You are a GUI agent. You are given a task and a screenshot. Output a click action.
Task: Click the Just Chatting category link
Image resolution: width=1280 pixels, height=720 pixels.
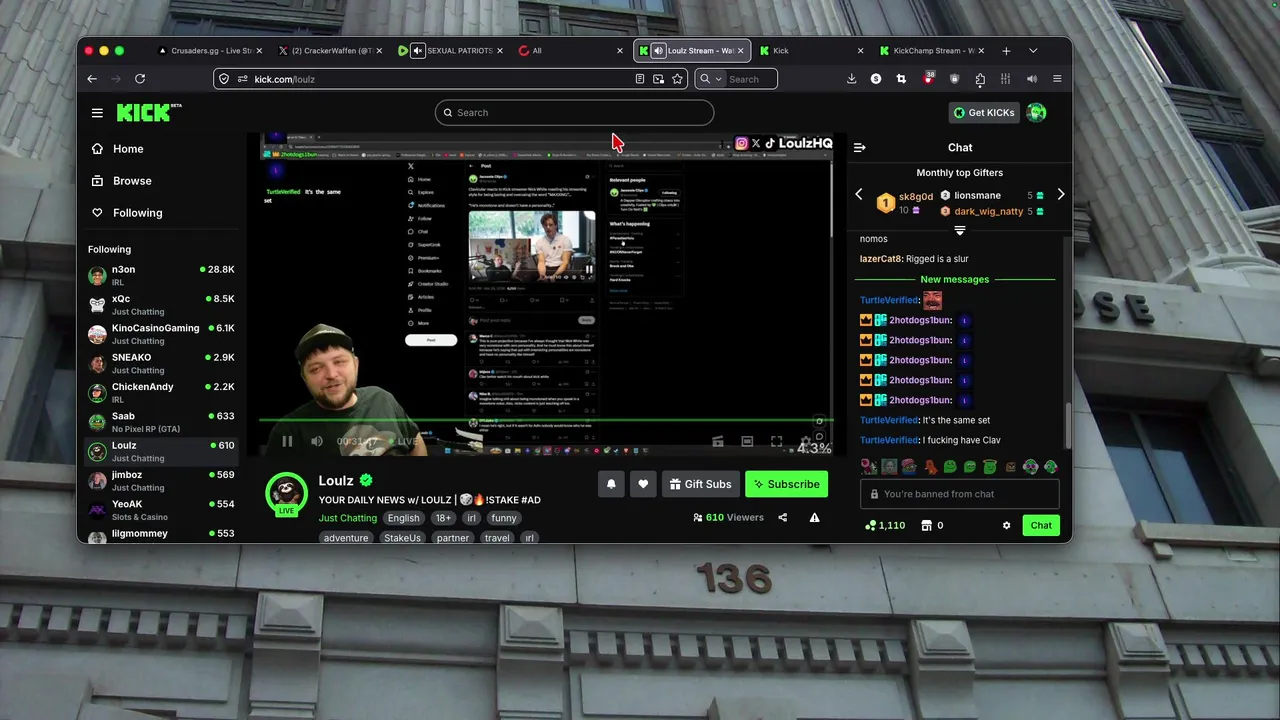348,518
